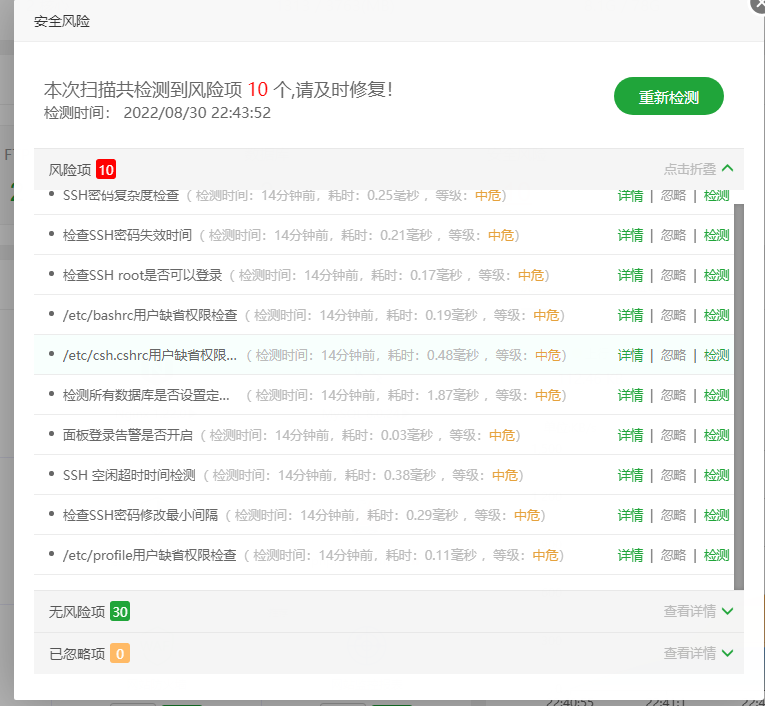The image size is (765, 706).
Task: Click the 已忽略项 label
Action: (77, 654)
